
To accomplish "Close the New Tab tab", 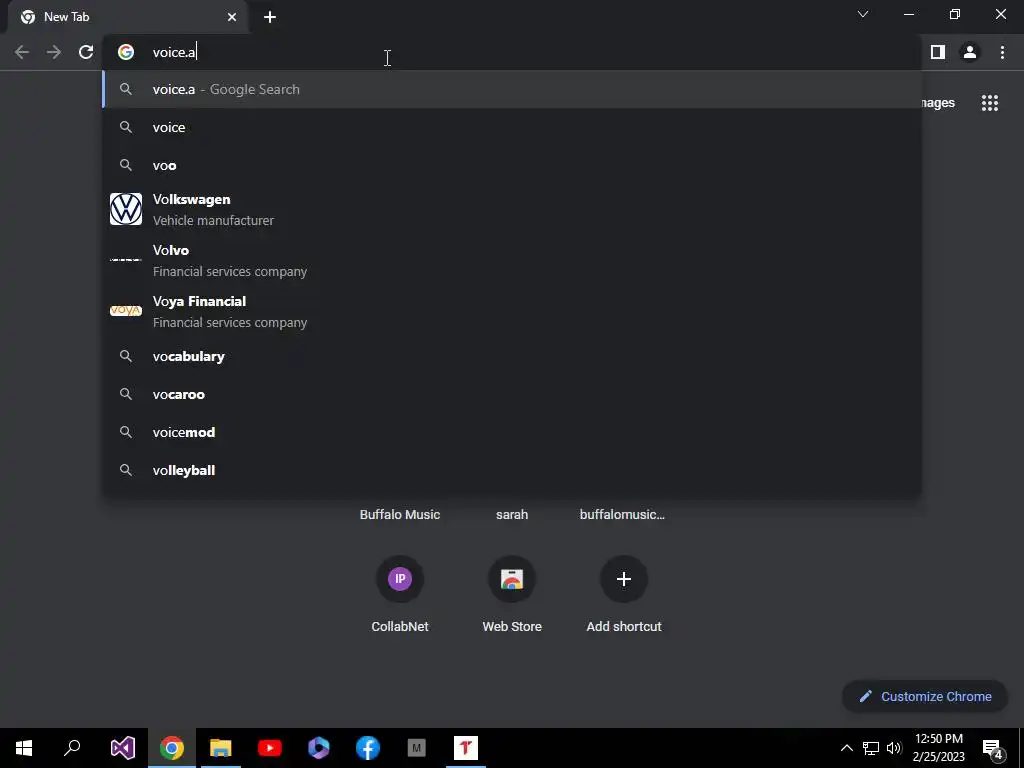I will (x=232, y=17).
